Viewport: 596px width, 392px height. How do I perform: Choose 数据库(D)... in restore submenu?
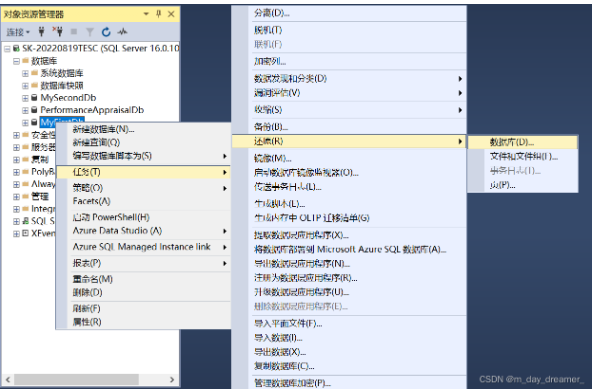coord(523,142)
